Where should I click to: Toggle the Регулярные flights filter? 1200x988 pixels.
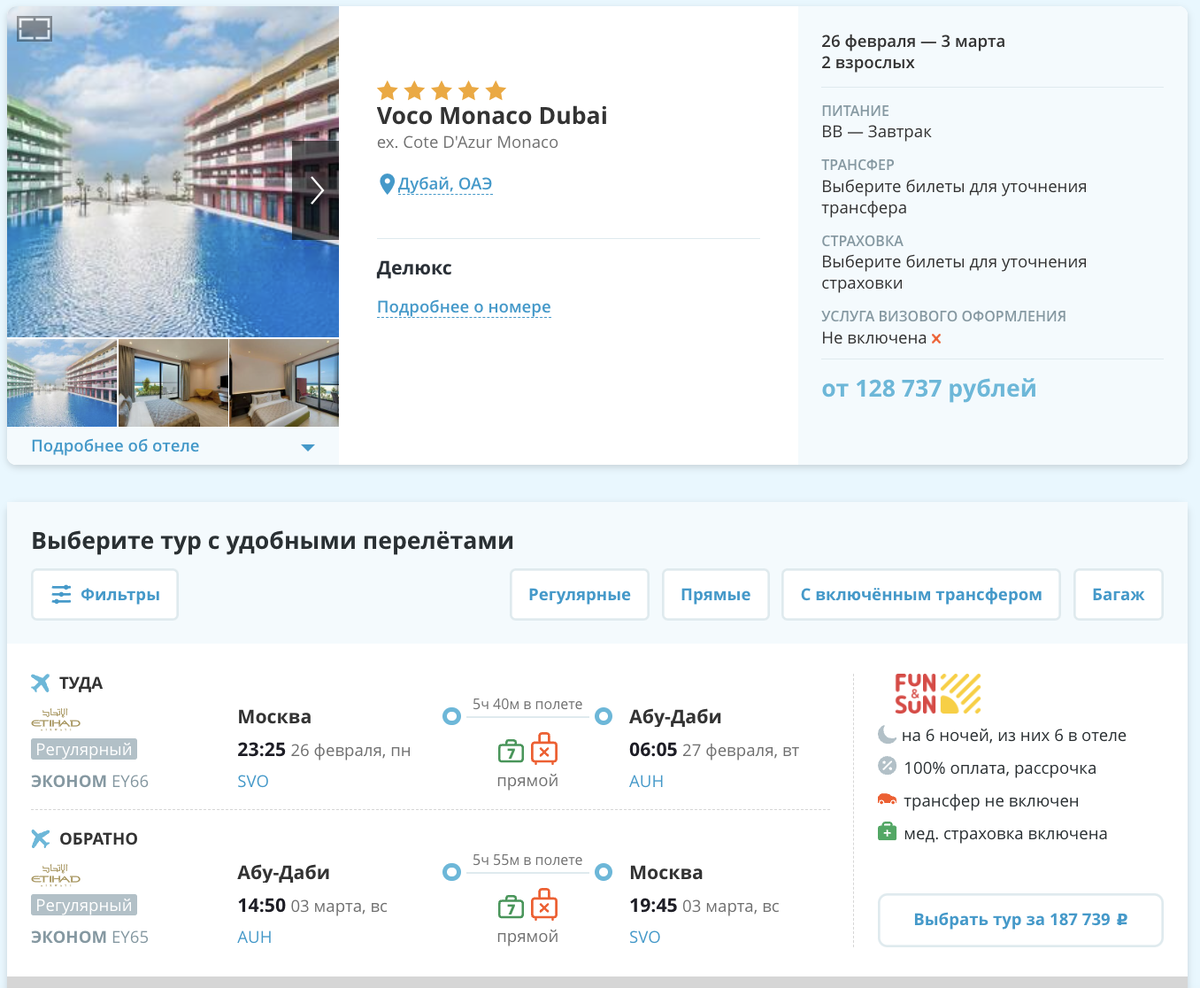point(579,595)
